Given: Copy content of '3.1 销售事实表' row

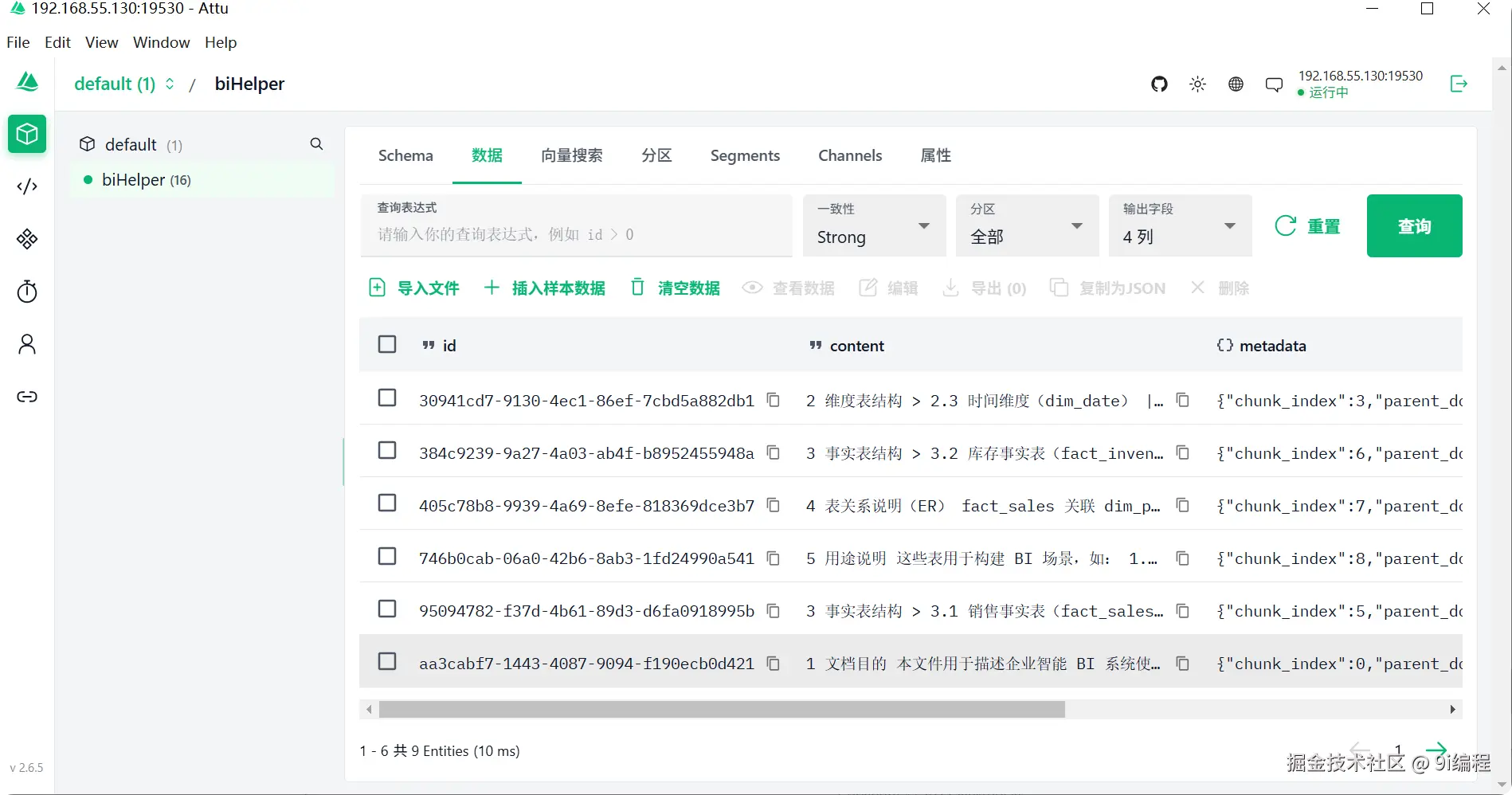Looking at the screenshot, I should (x=1183, y=610).
